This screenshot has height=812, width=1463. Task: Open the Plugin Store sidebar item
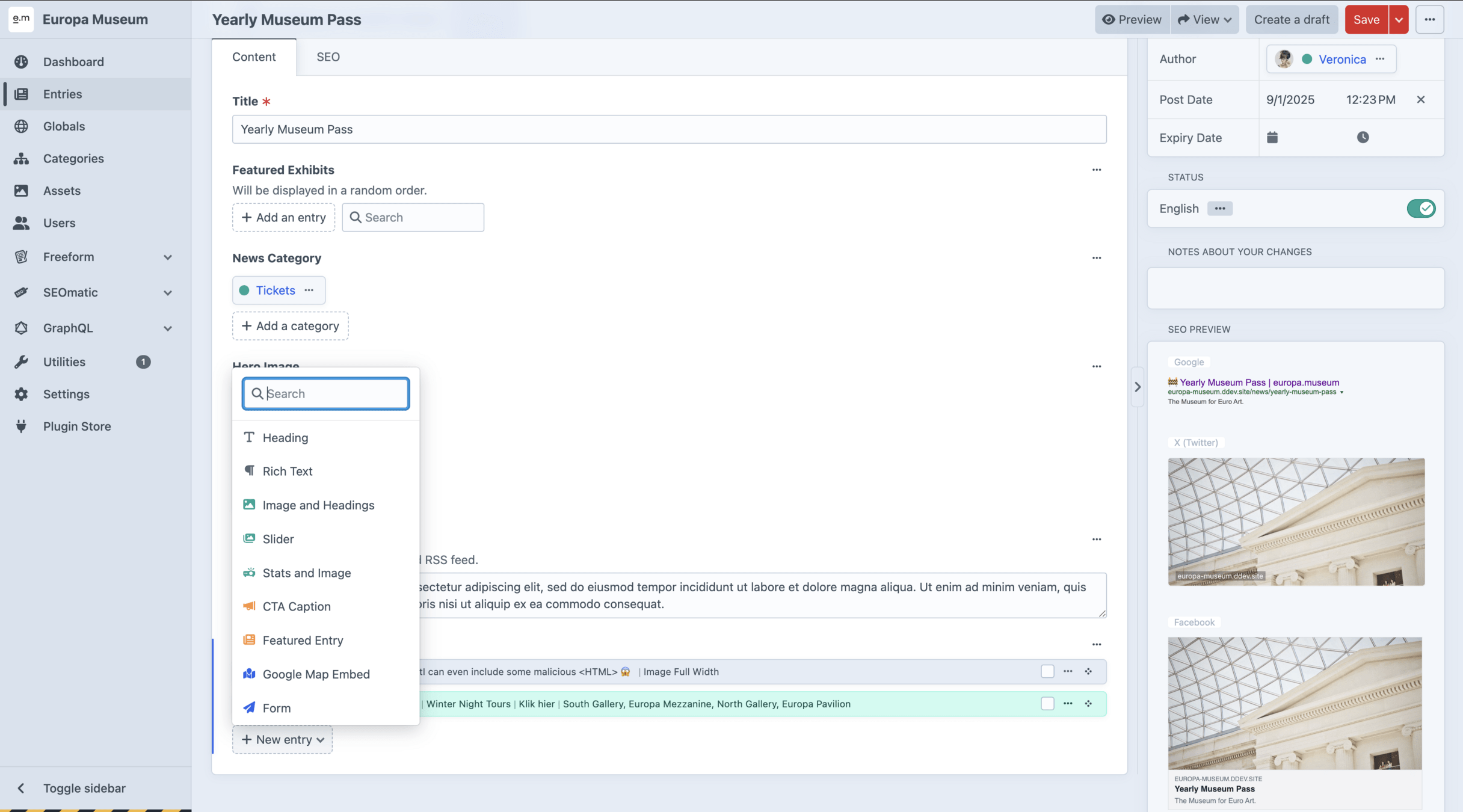77,426
